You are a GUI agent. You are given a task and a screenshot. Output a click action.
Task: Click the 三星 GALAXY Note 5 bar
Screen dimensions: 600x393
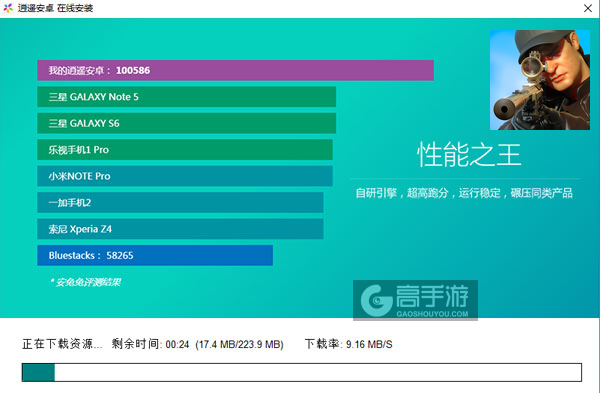(x=187, y=97)
